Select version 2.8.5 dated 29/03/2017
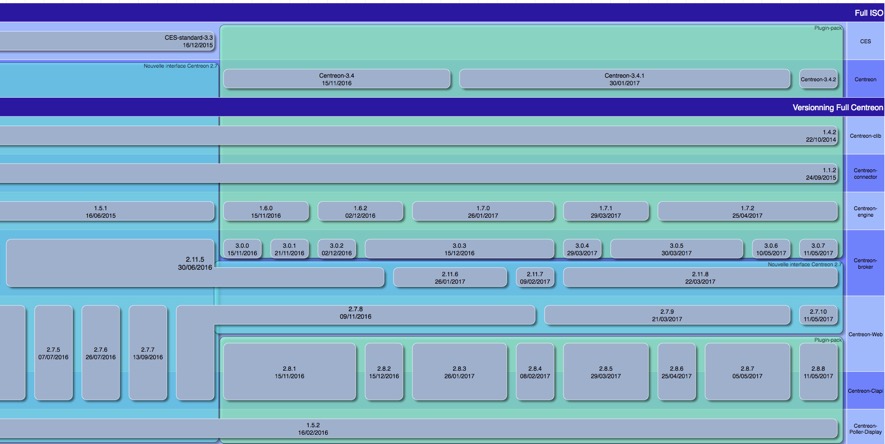This screenshot has height=444, width=885. pos(606,372)
